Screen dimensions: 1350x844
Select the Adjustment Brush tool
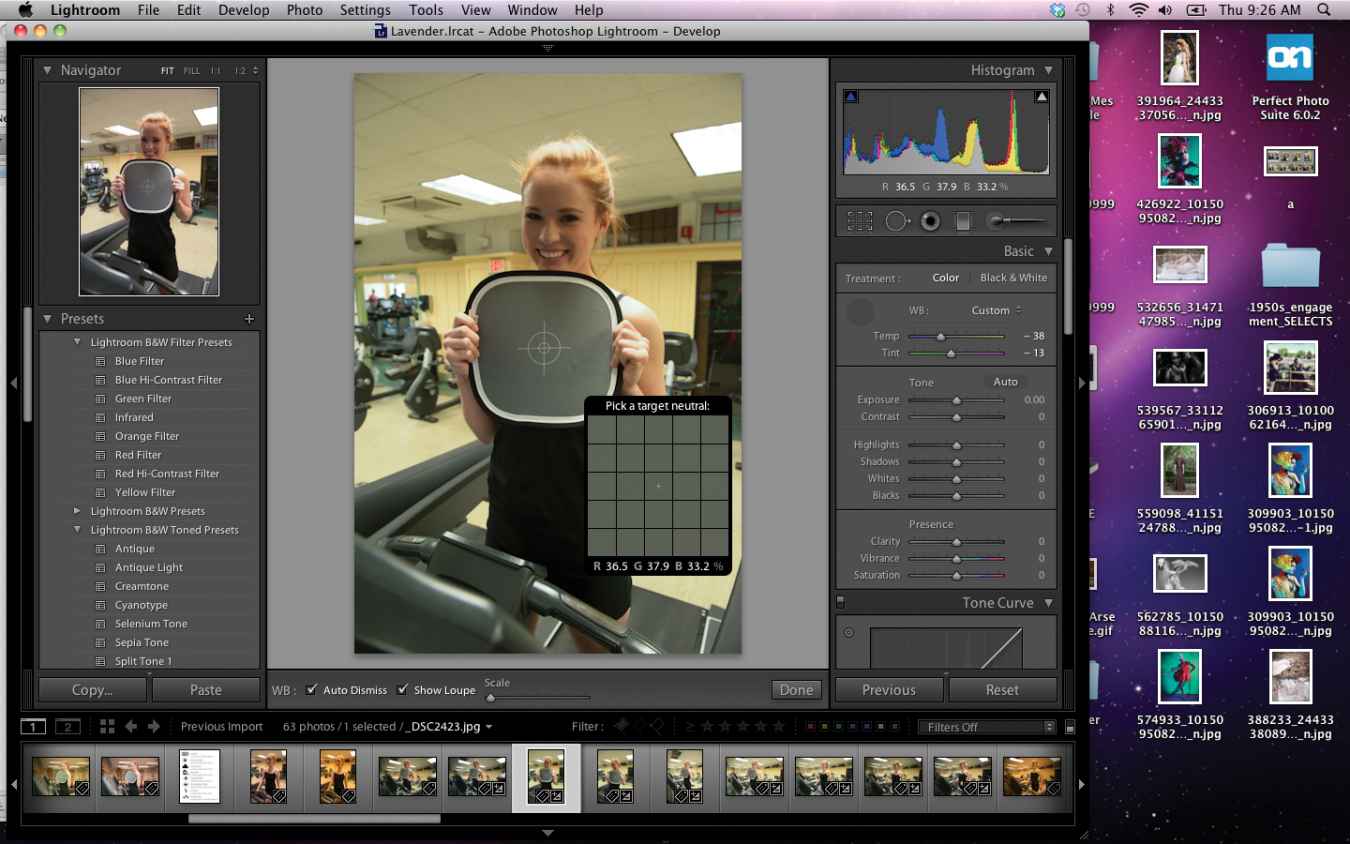(1016, 221)
